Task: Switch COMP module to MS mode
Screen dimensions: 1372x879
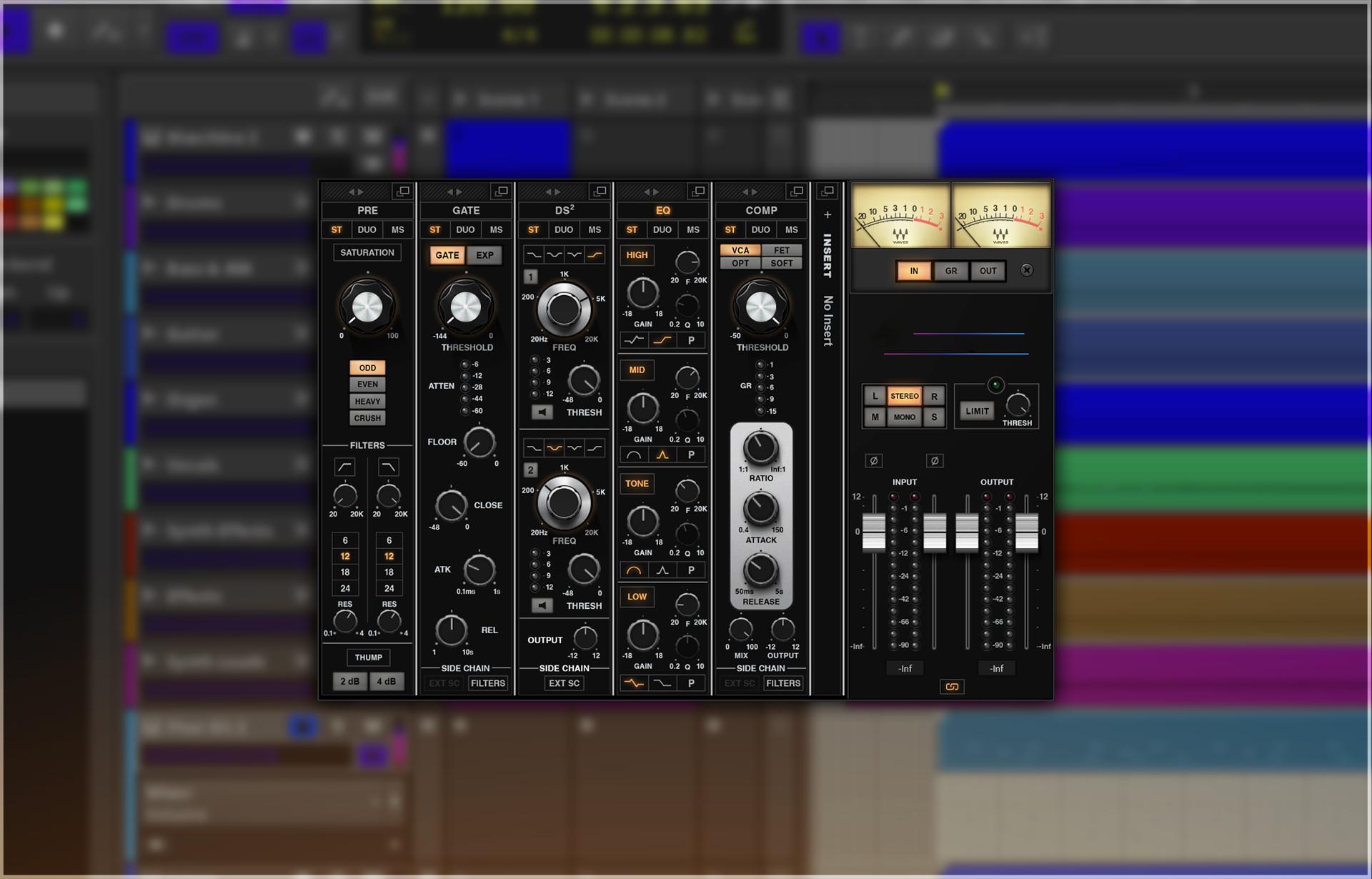Action: (x=791, y=229)
